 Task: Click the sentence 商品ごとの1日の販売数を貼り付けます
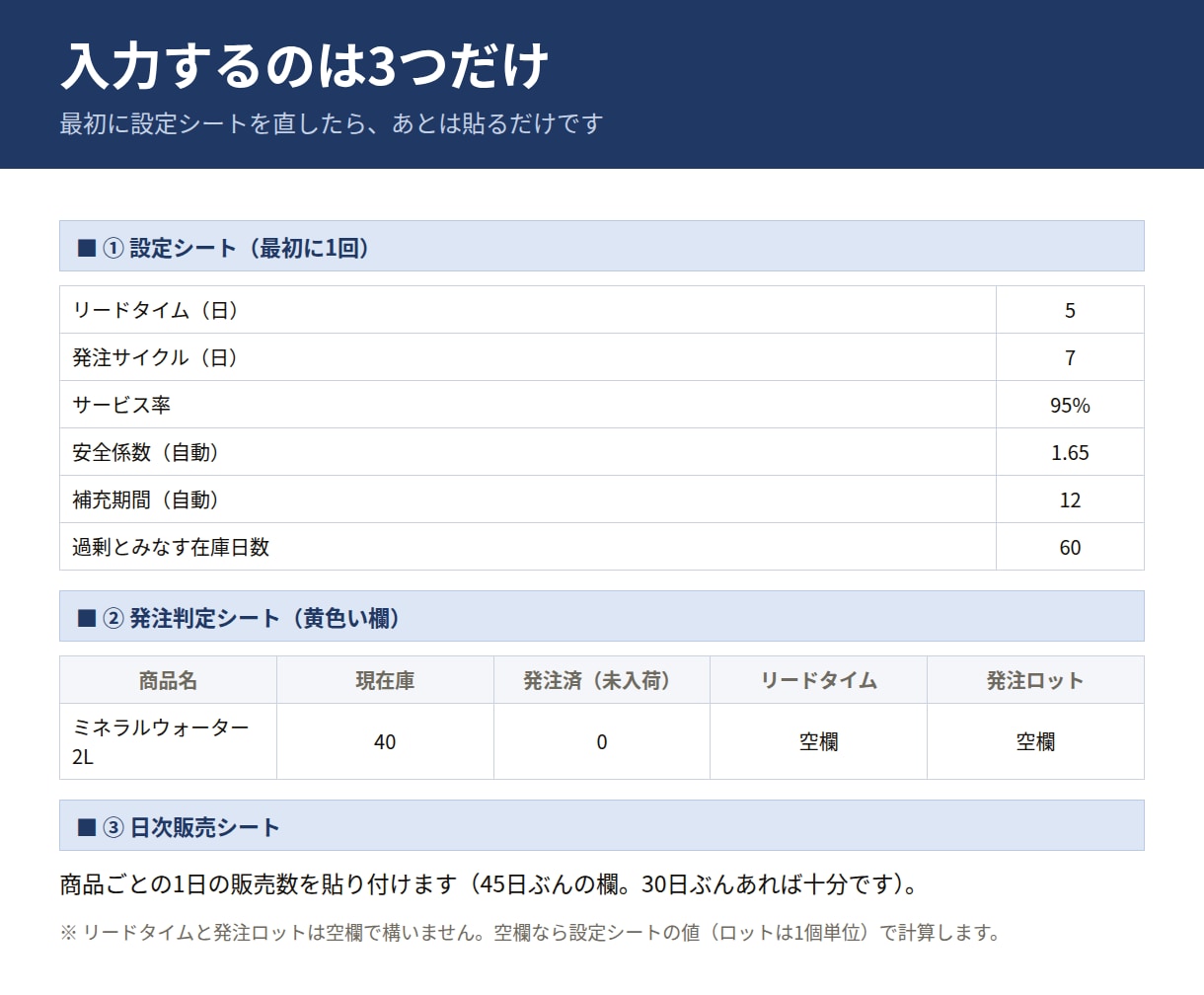tap(259, 883)
